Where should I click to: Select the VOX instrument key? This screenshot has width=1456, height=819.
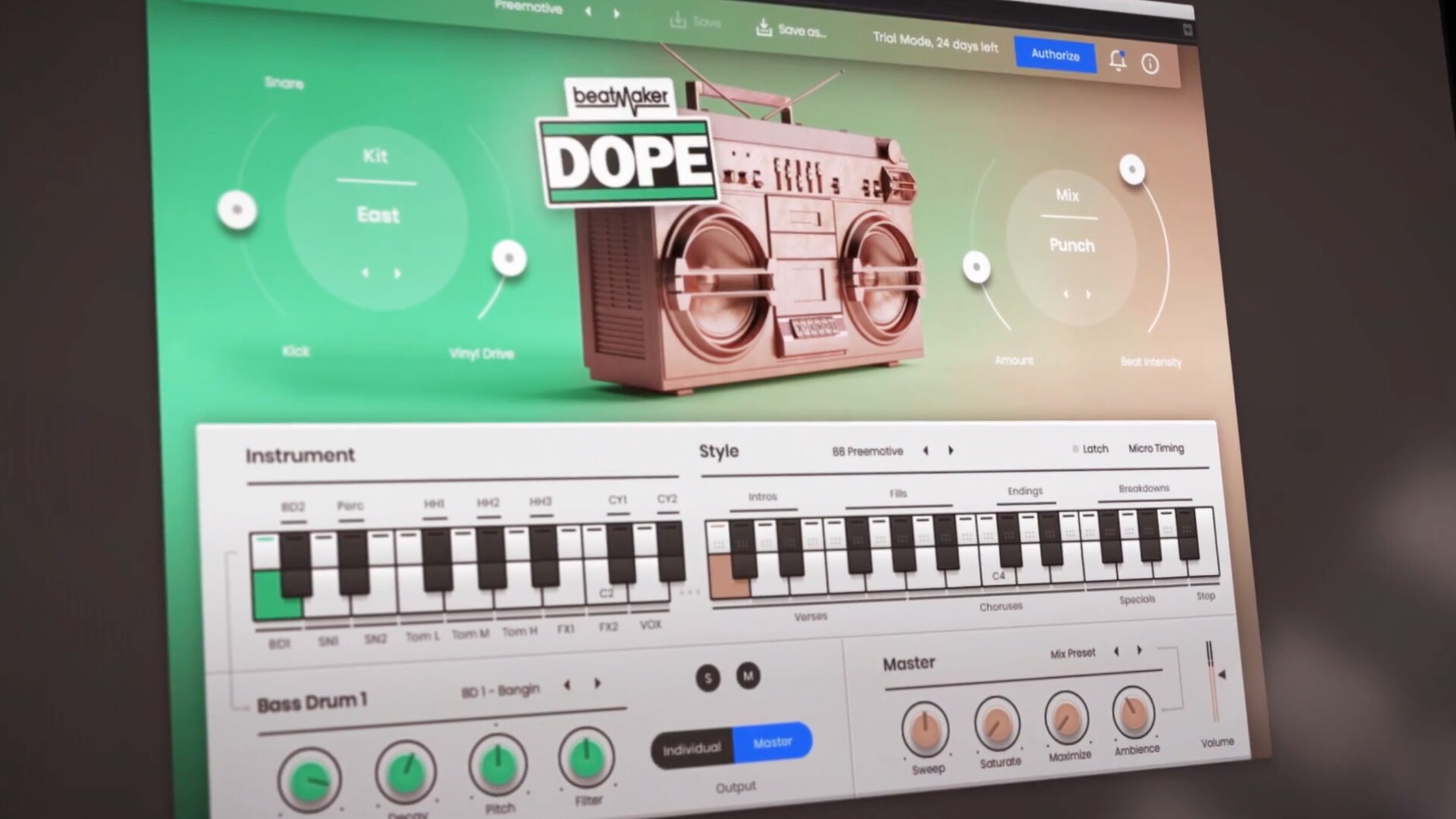[x=650, y=591]
